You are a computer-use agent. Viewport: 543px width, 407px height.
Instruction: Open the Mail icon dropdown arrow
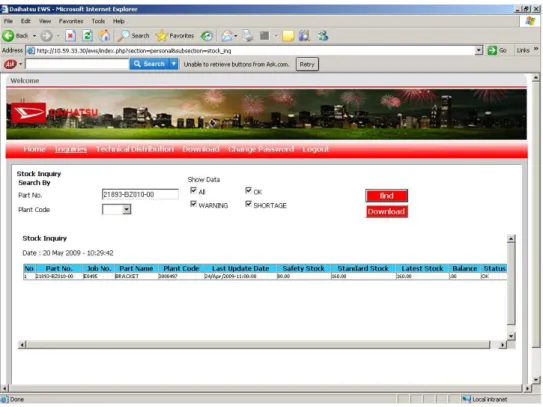235,36
